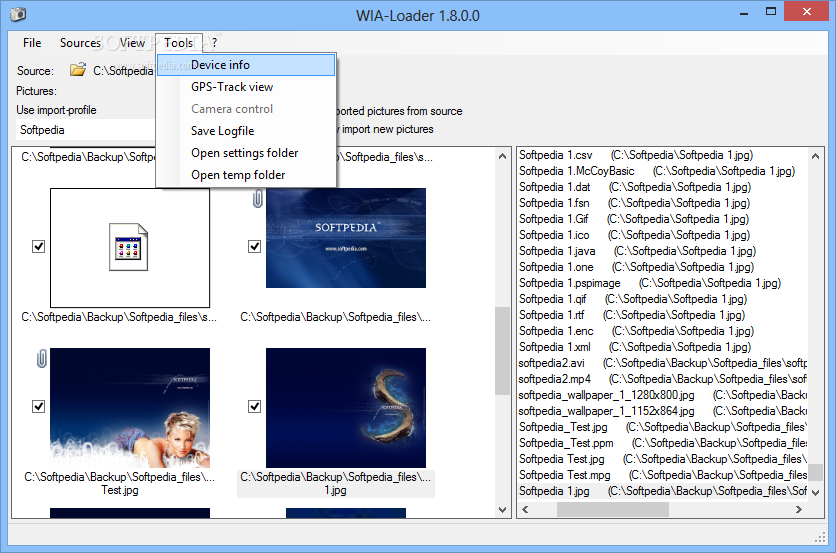Click the resize grip in the status bar
836x553 pixels.
pyautogui.click(x=820, y=539)
